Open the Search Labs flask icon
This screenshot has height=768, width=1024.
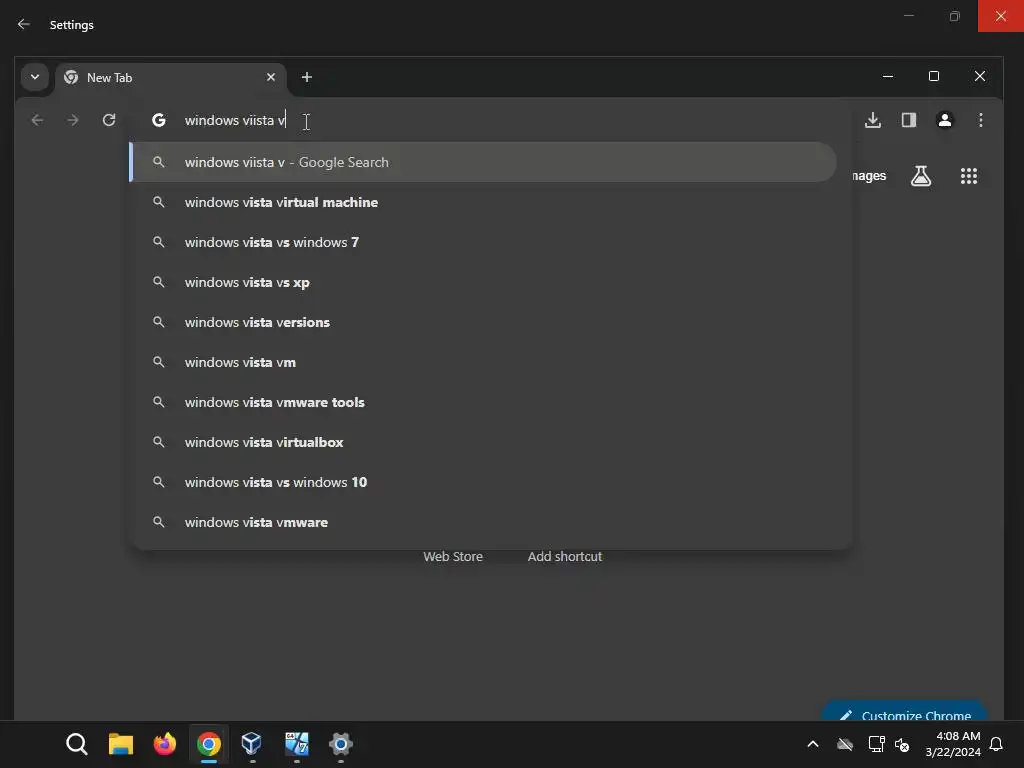[921, 176]
